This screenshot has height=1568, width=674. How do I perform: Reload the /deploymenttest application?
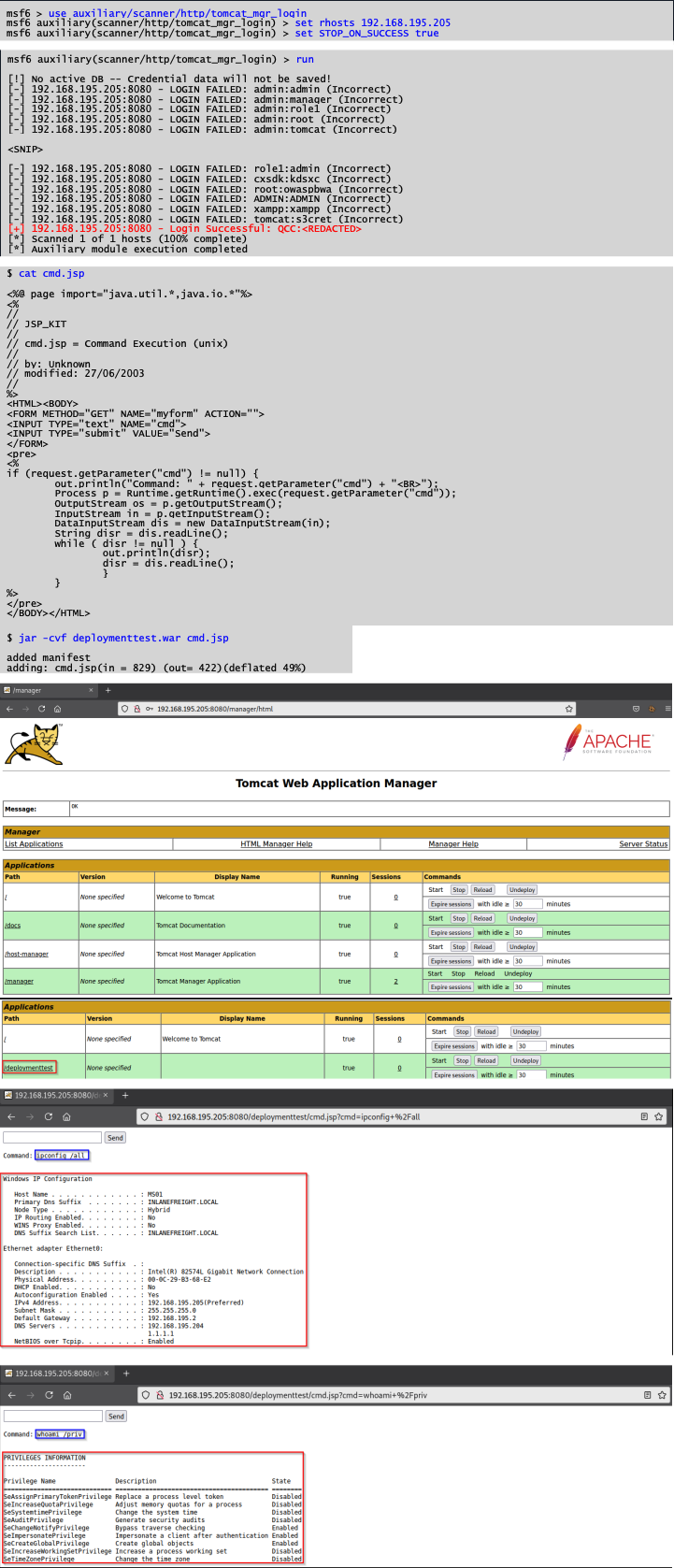coord(486,1060)
